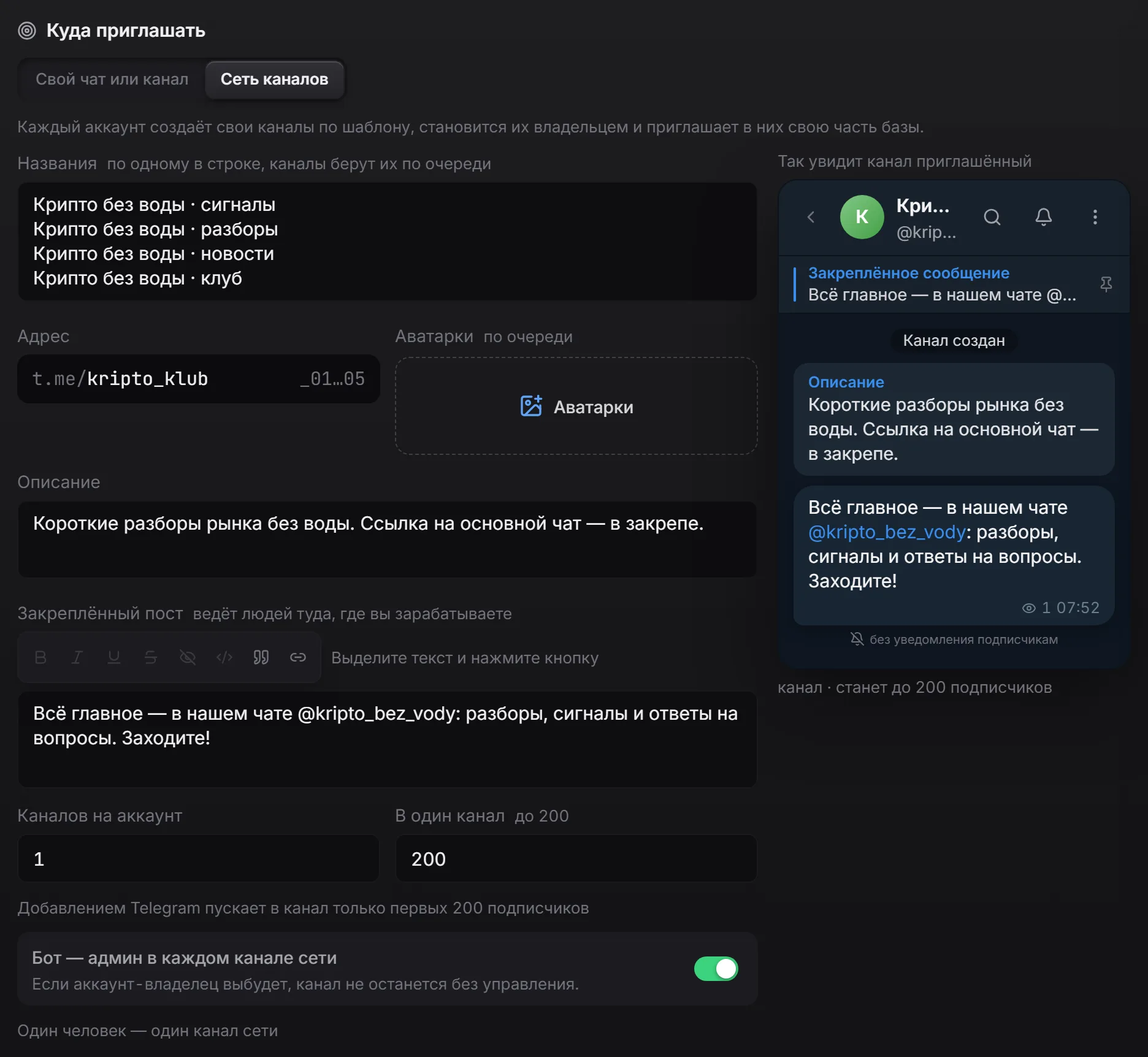Apply spoiler (hidden eye) formatting
Image resolution: width=1148 pixels, height=1057 pixels.
click(188, 657)
